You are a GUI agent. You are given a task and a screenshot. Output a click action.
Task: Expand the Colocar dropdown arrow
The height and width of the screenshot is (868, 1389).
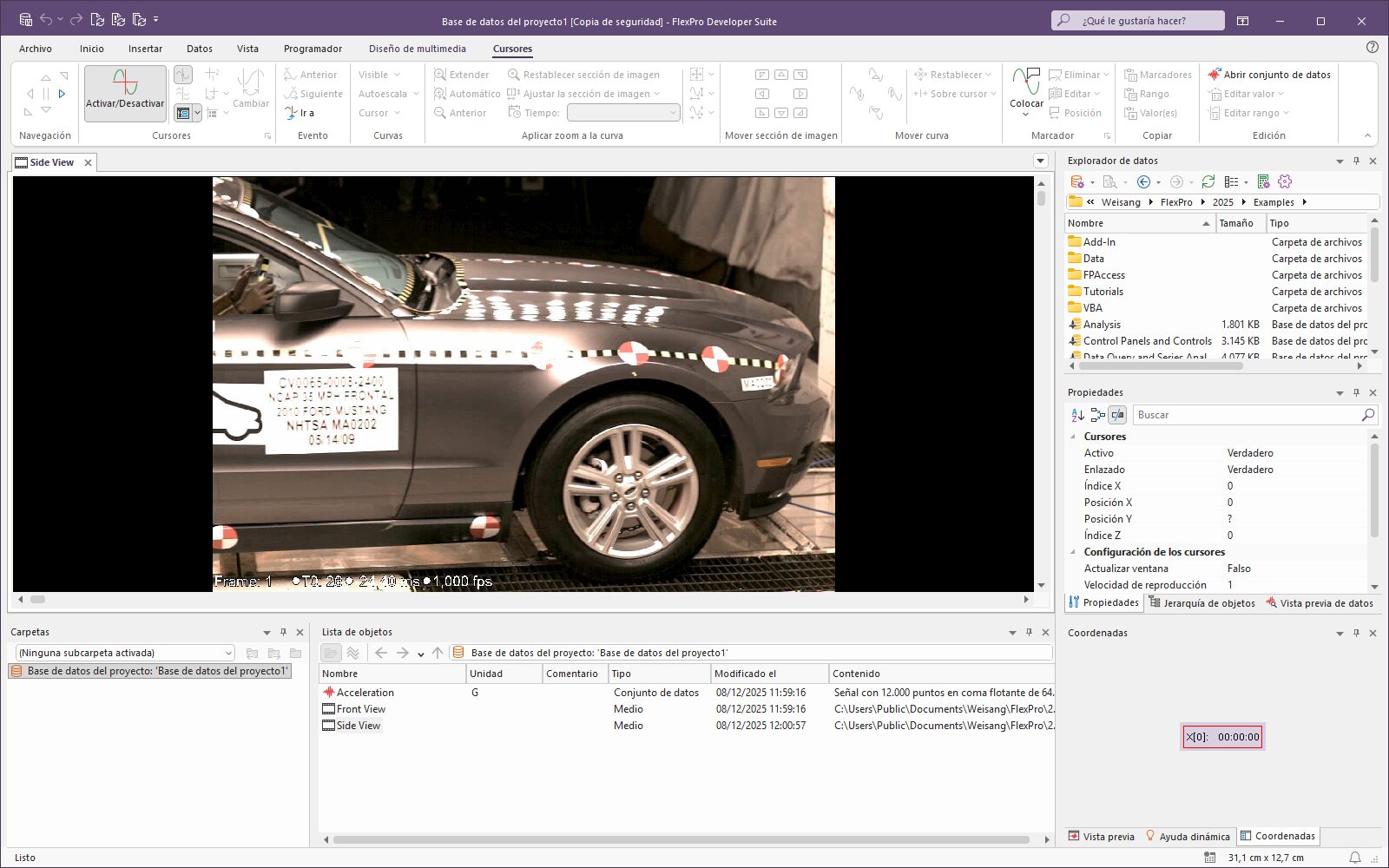tap(1026, 115)
